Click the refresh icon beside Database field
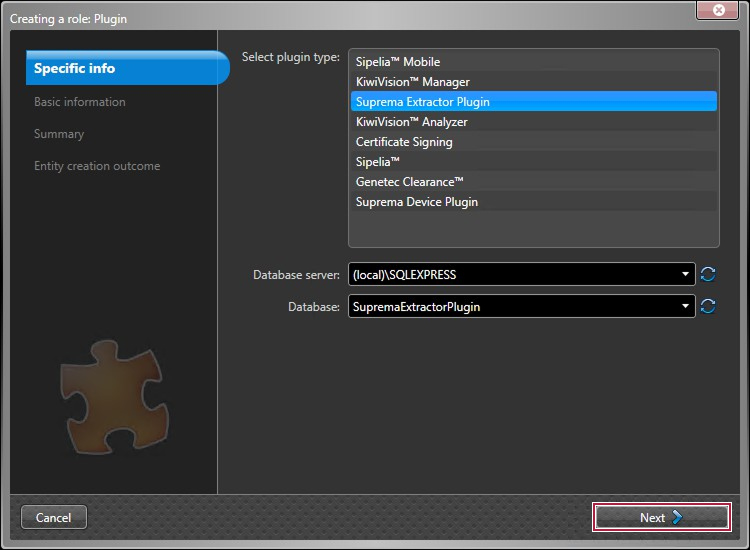The width and height of the screenshot is (750, 550). click(x=708, y=307)
